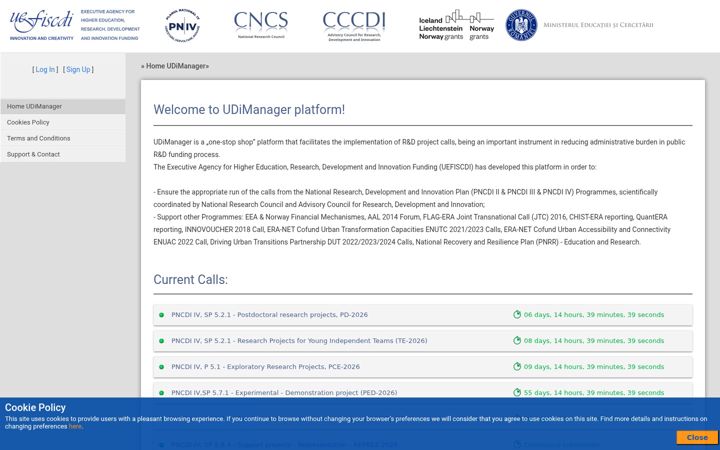The width and height of the screenshot is (720, 450).
Task: Click the CNCS National Research Council logo
Action: click(x=261, y=25)
